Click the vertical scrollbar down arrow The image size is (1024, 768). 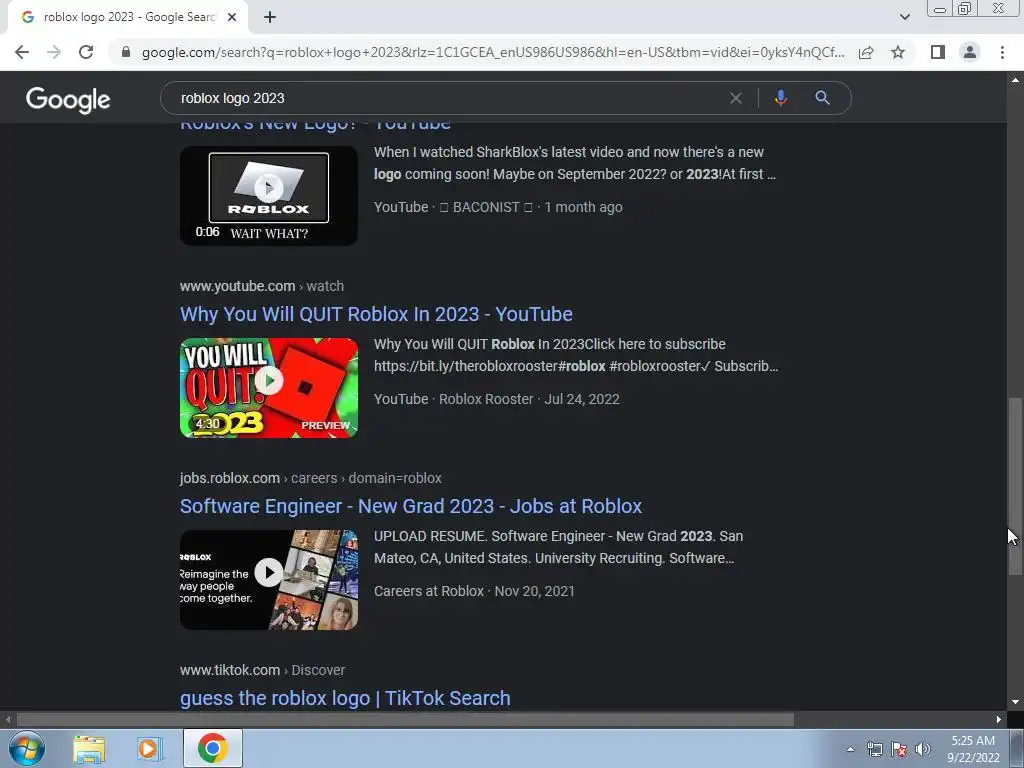click(1015, 702)
